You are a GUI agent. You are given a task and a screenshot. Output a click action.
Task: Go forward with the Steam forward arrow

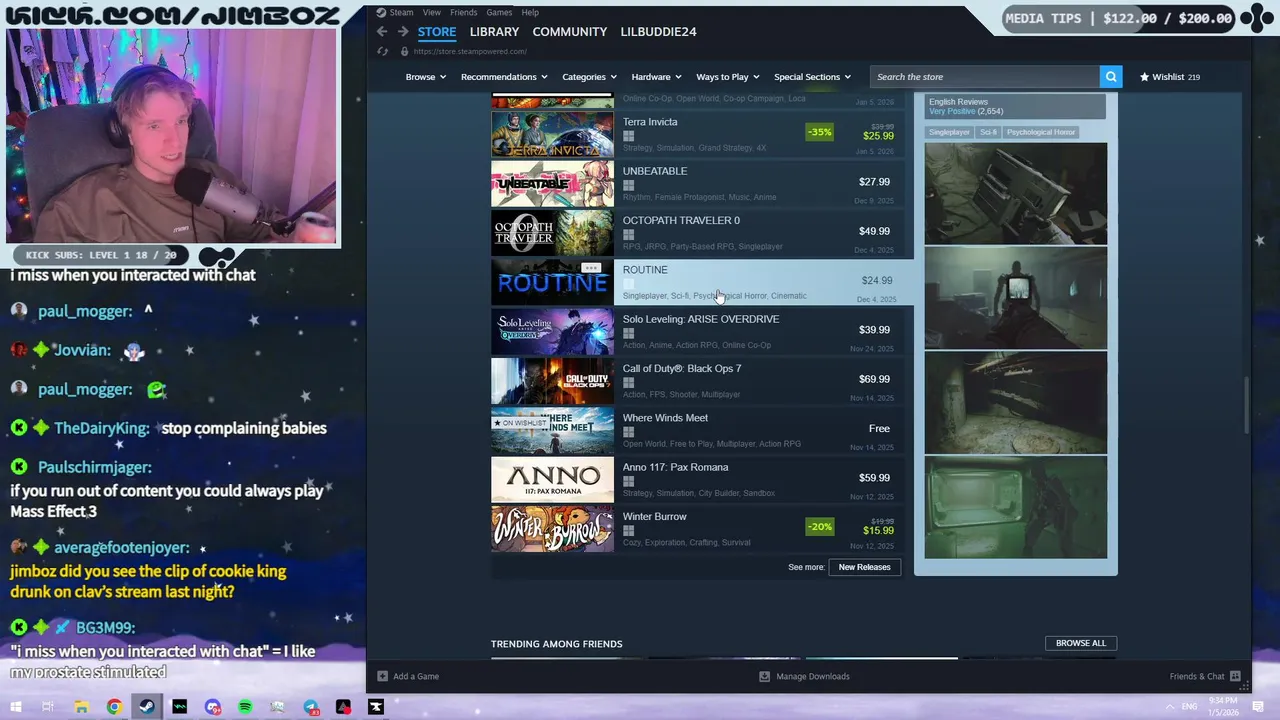click(403, 32)
